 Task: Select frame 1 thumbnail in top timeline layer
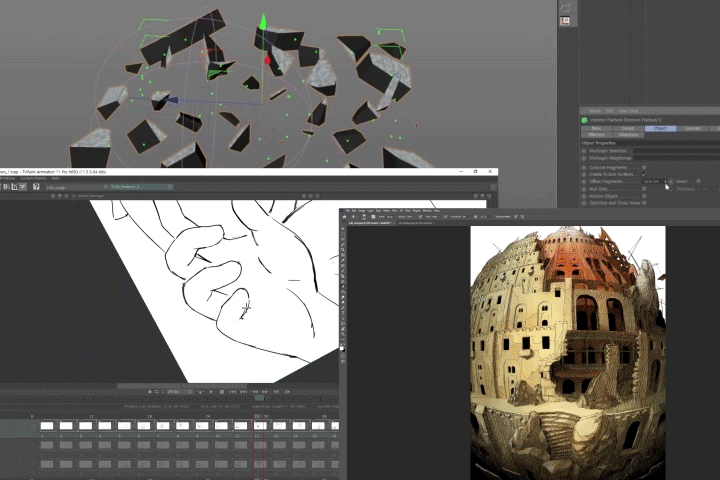(46, 426)
